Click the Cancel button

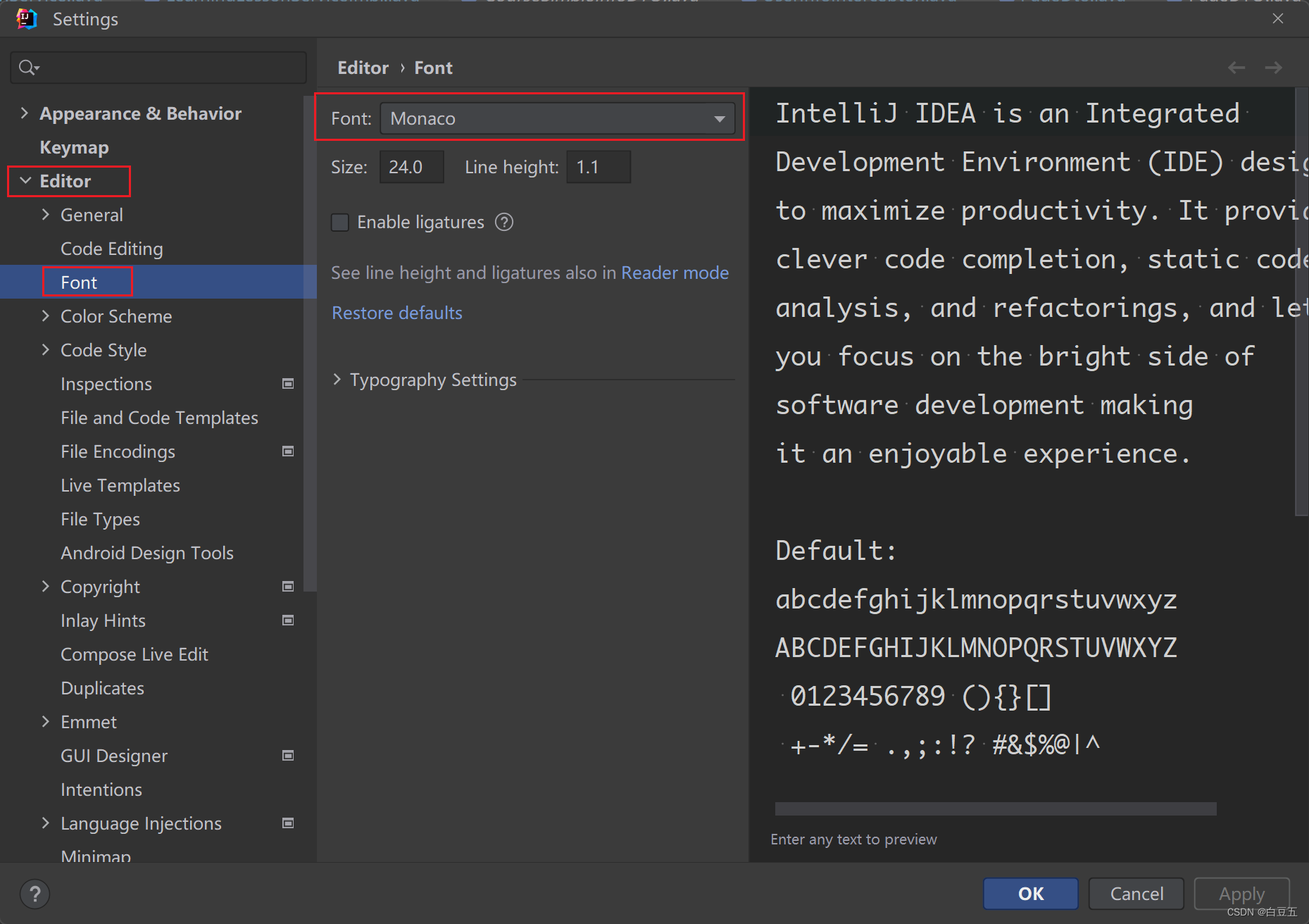(x=1136, y=894)
